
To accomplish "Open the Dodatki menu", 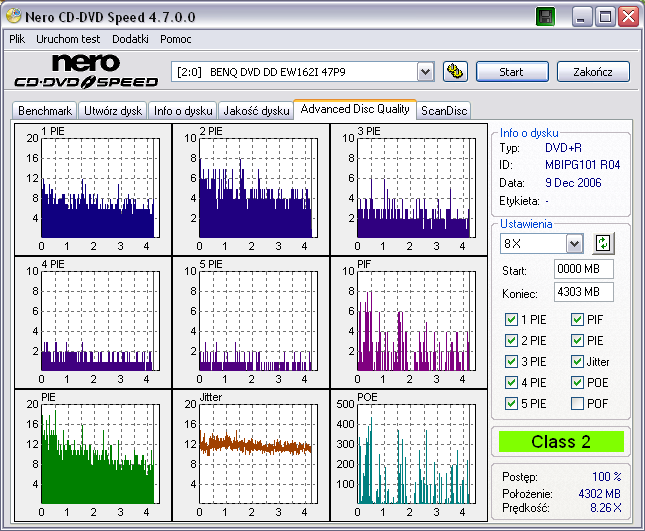I will (130, 39).
